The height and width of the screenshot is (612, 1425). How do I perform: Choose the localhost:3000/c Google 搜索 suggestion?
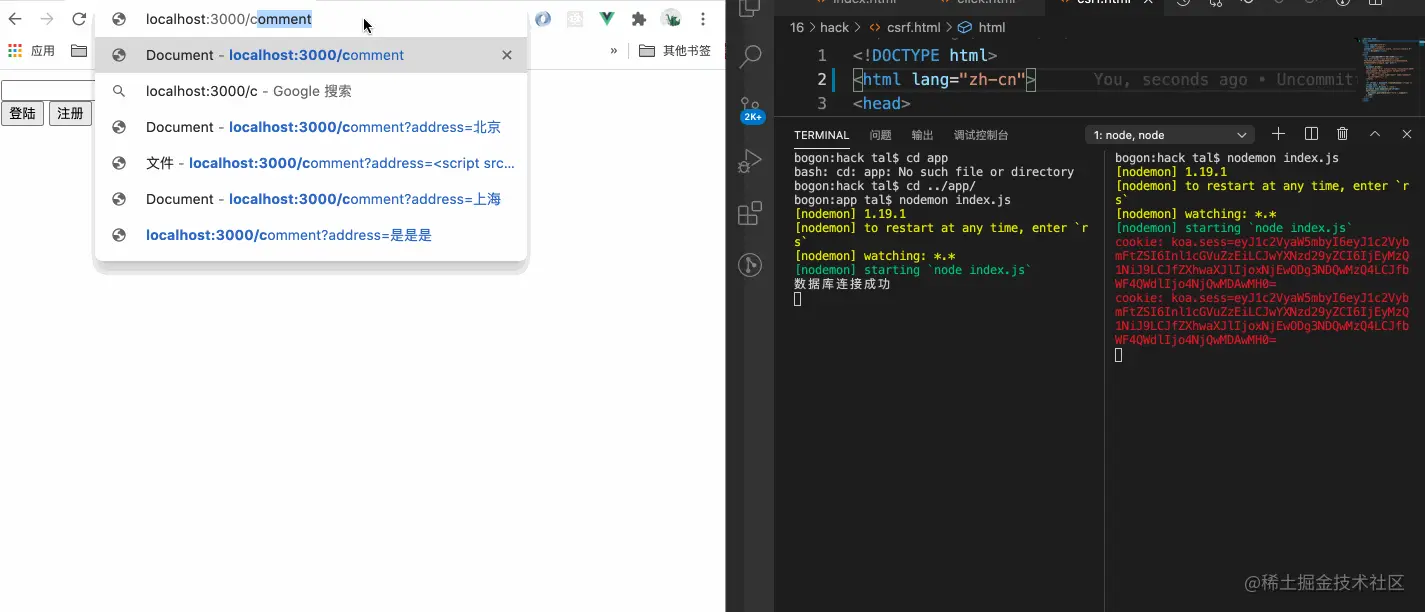(x=311, y=91)
